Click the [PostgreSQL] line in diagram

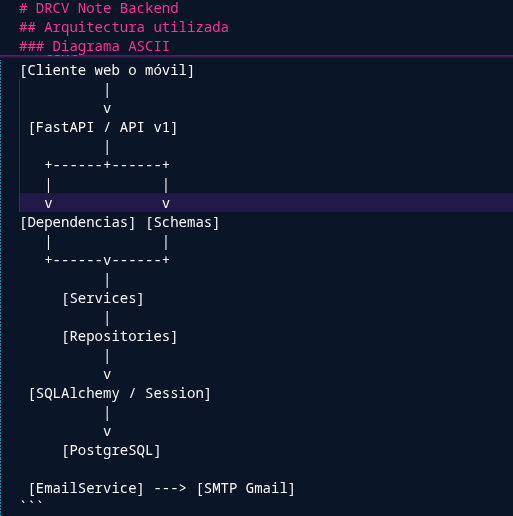tap(111, 450)
